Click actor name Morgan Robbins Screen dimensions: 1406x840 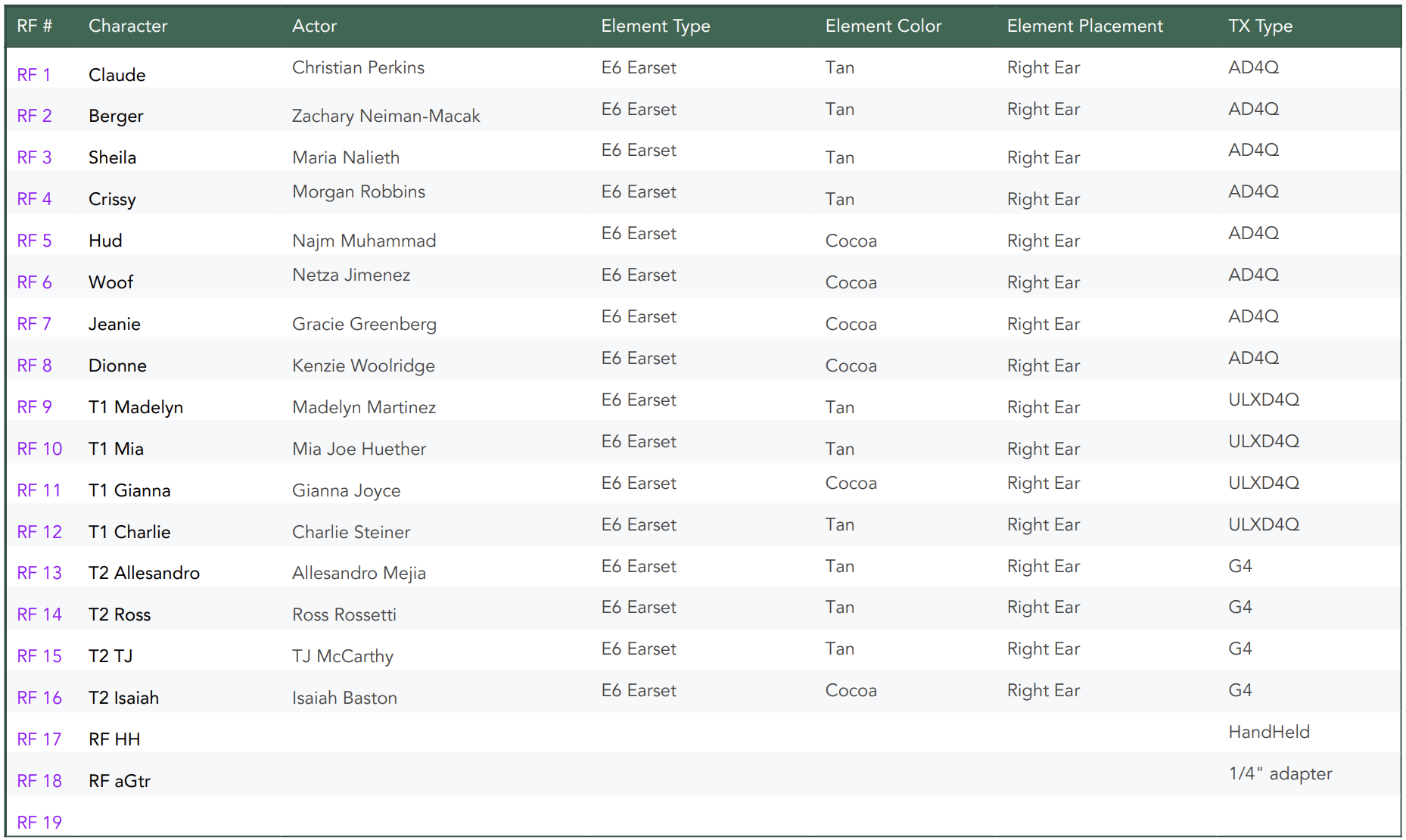click(359, 192)
